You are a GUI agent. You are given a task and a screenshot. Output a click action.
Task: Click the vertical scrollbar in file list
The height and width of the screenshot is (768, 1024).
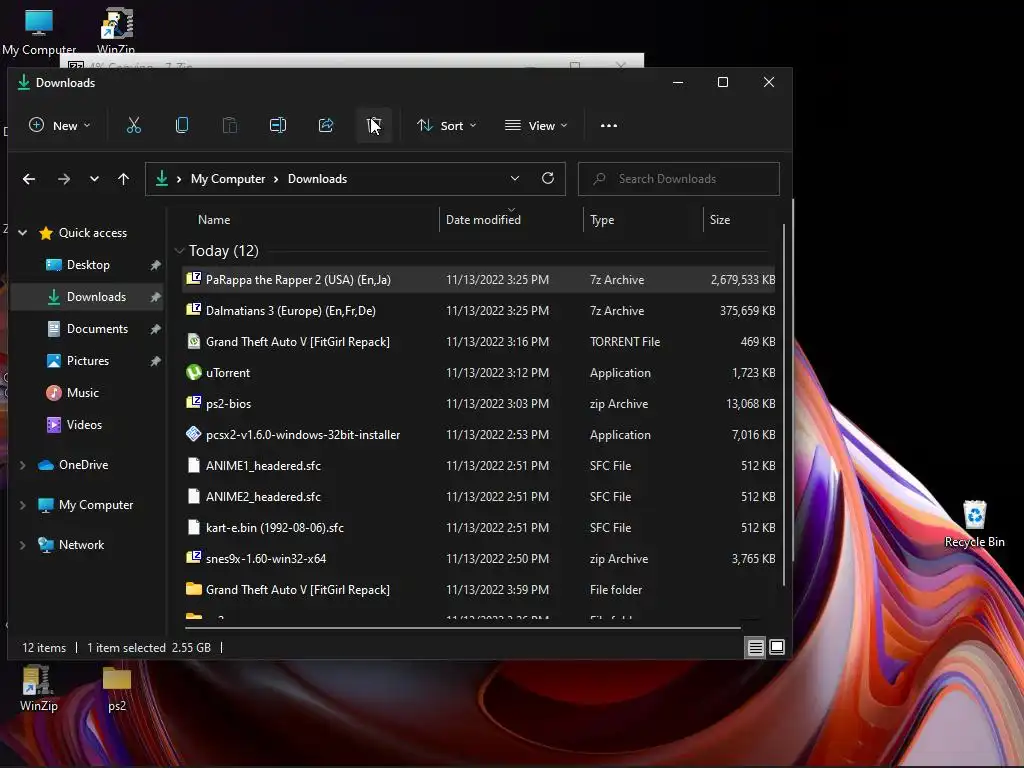coord(784,405)
